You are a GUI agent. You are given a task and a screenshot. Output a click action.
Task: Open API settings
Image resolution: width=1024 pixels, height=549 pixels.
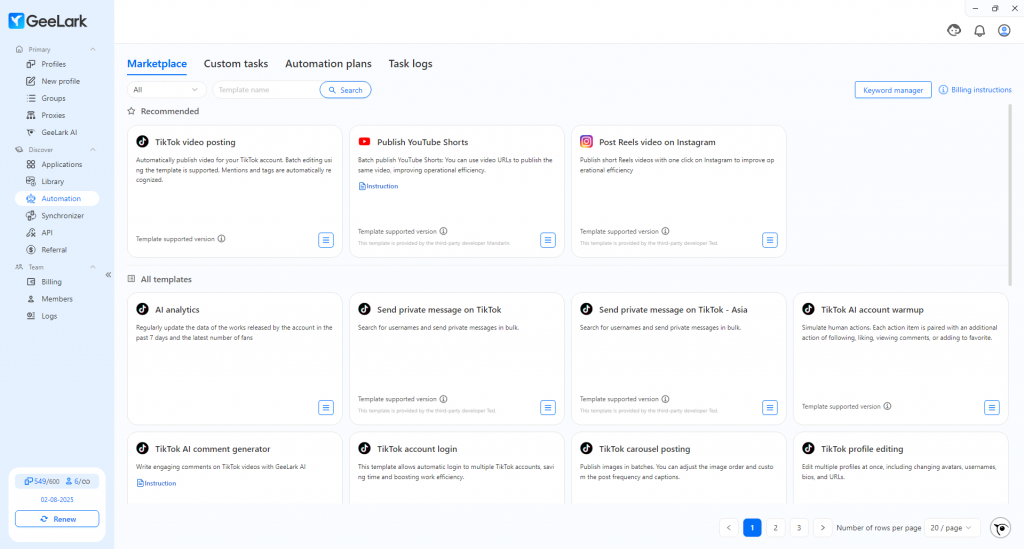coord(46,232)
